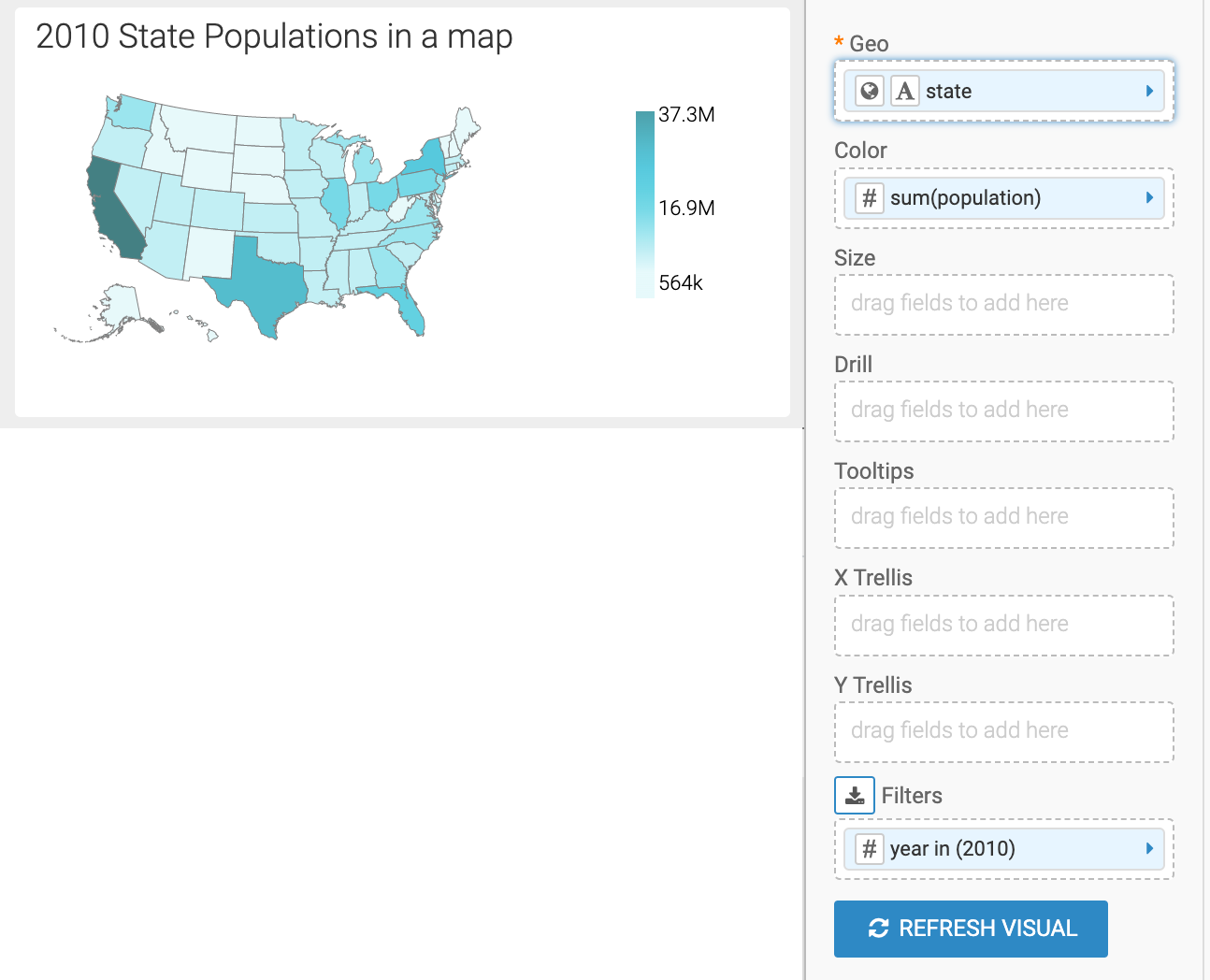Click the X Trellis shelf drop area
Screen dimensions: 1210x980
point(1003,625)
